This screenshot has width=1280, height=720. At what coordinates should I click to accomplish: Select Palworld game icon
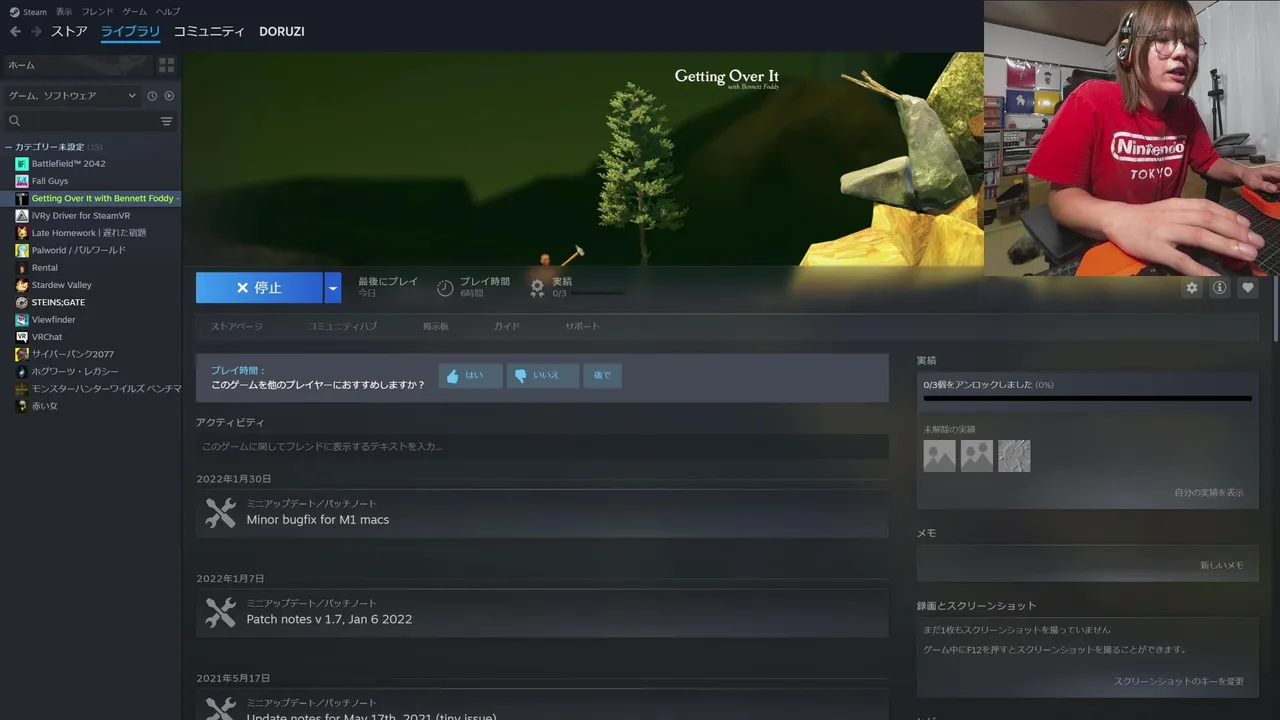(22, 250)
